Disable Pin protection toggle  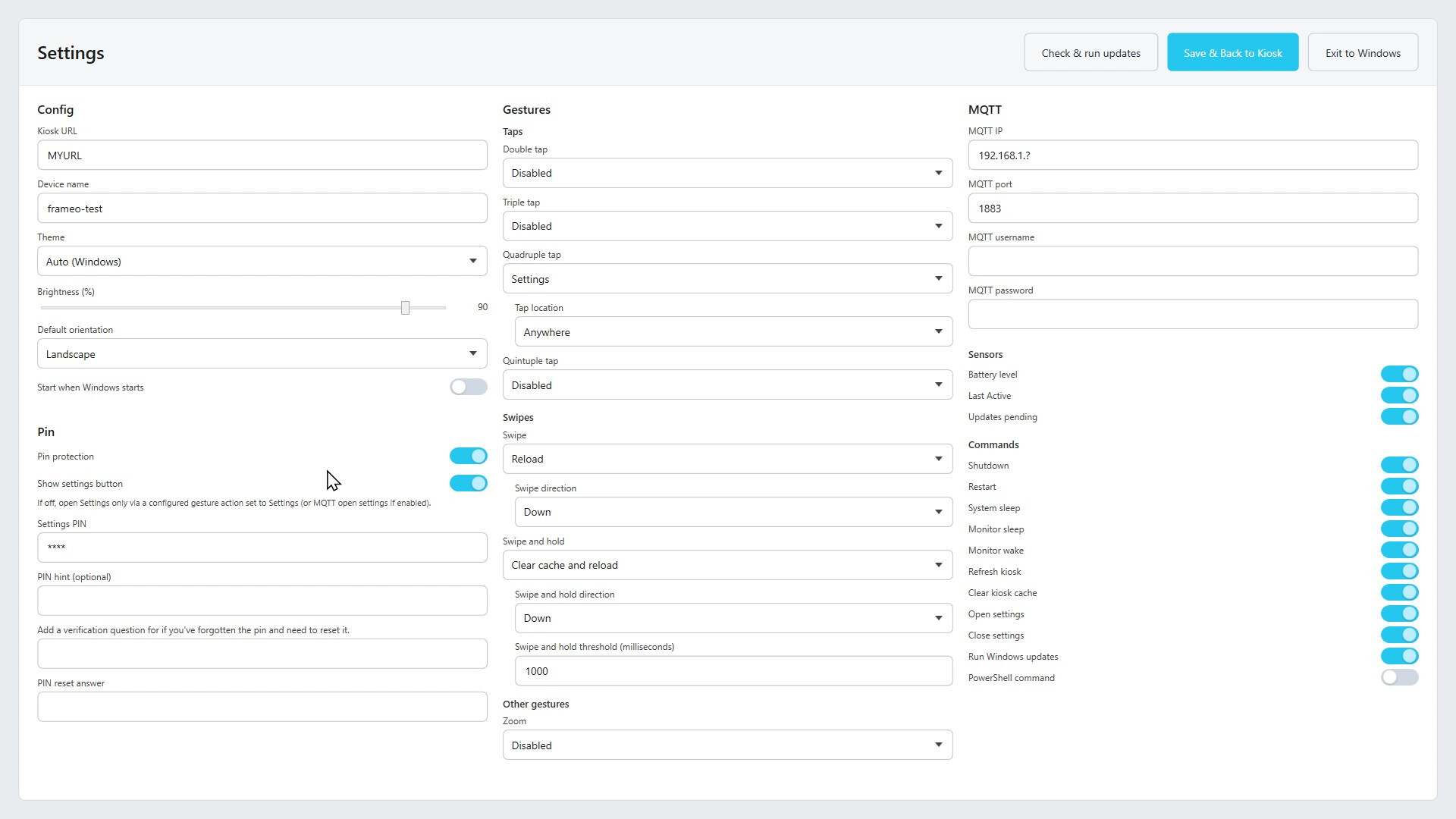[x=468, y=457]
